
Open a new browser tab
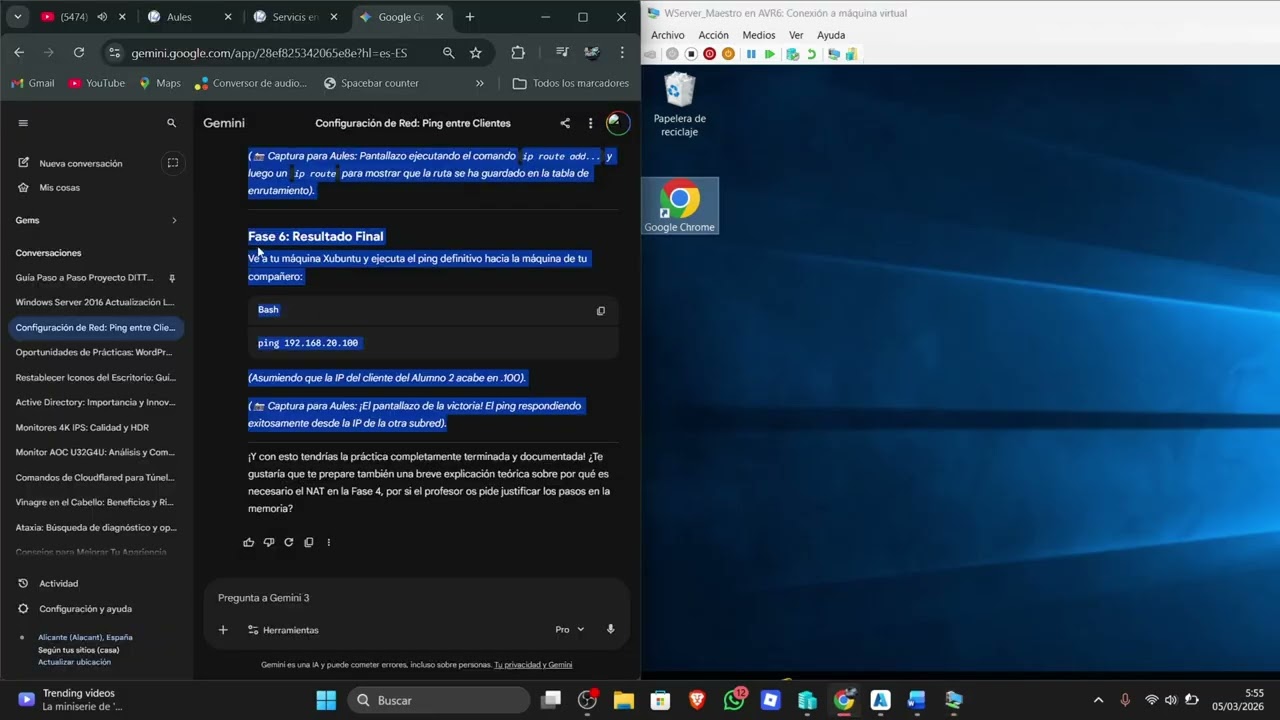click(470, 17)
